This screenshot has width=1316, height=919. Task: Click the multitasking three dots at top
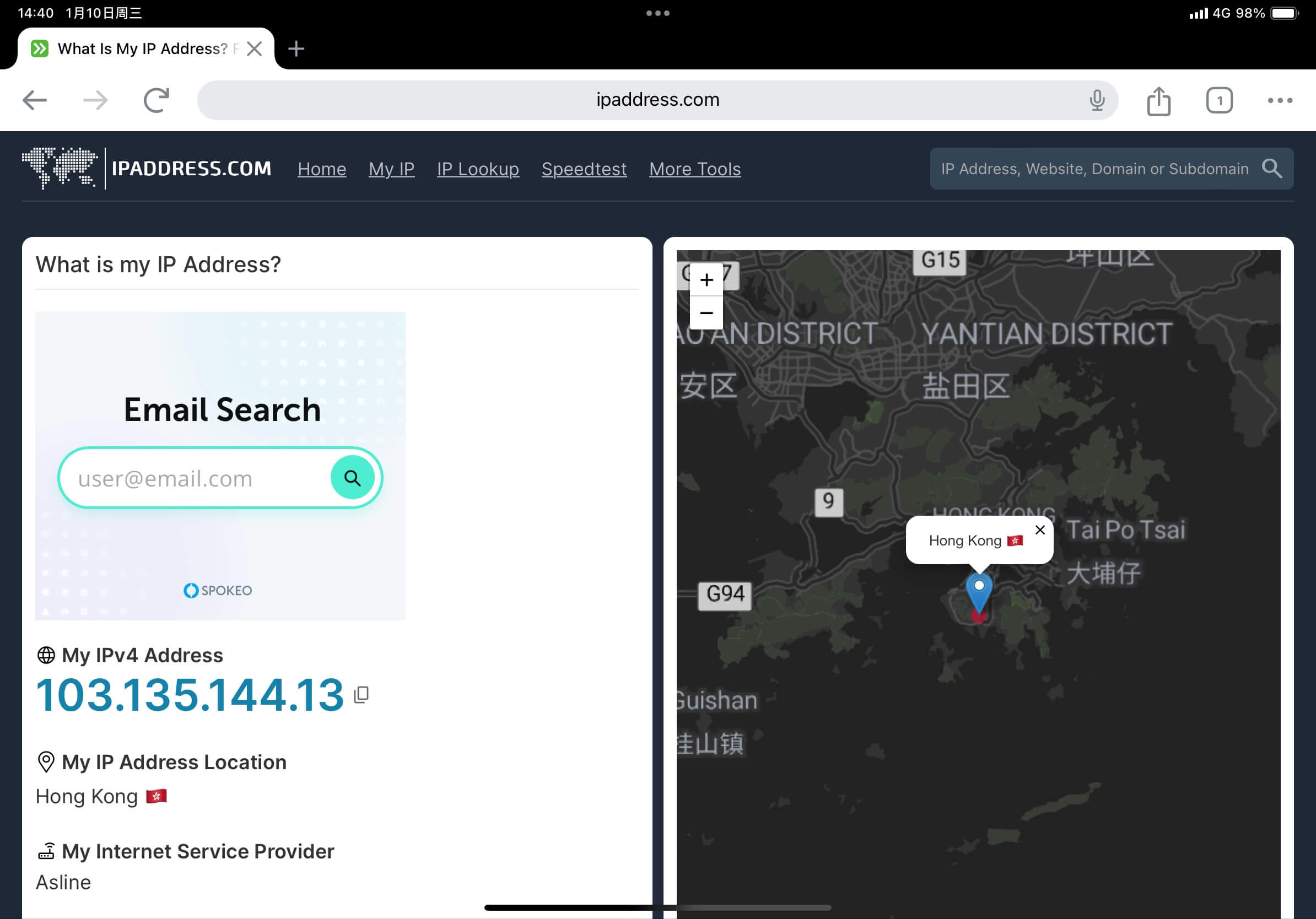[657, 13]
